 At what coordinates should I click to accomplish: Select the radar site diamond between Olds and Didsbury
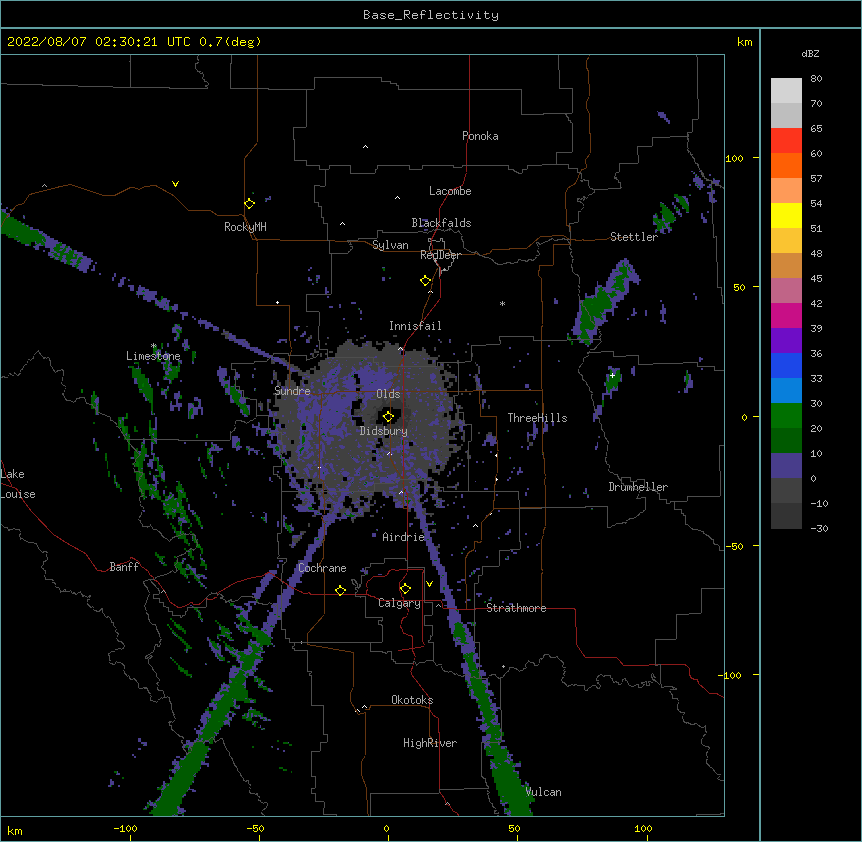(x=389, y=417)
